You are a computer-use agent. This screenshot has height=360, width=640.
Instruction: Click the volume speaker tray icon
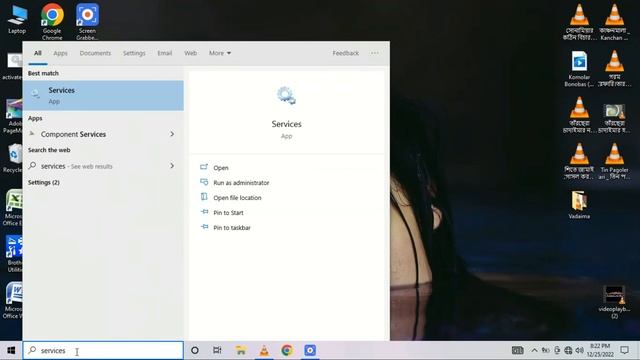coord(579,350)
